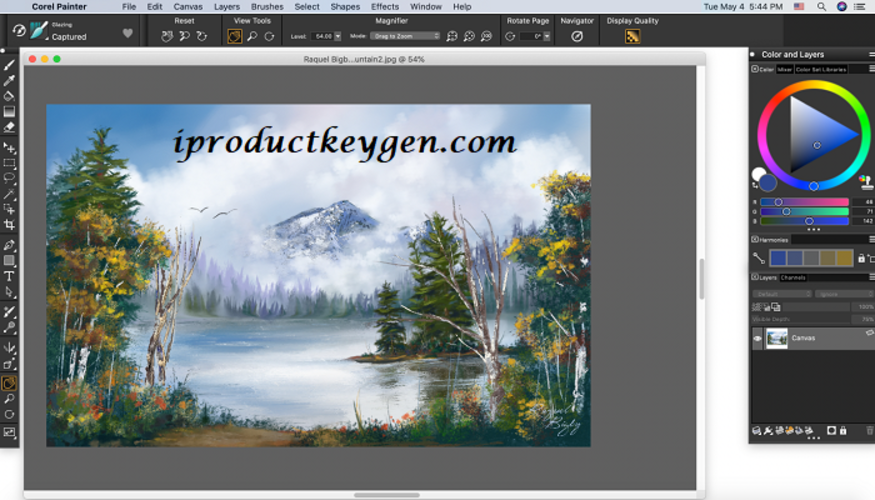This screenshot has width=875, height=500.
Task: Select the Layer Adjuster tool
Action: tap(9, 148)
